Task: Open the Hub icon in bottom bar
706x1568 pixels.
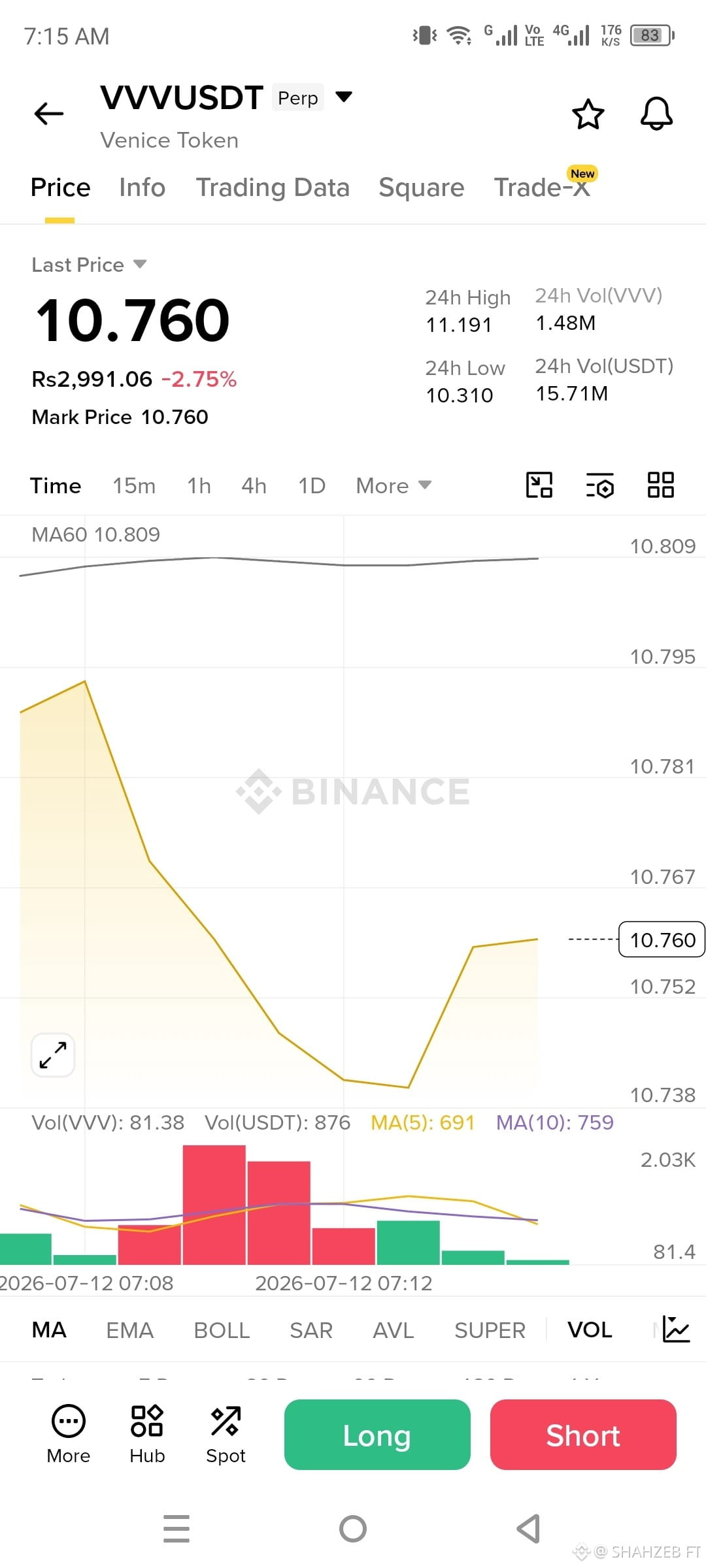Action: point(147,1434)
